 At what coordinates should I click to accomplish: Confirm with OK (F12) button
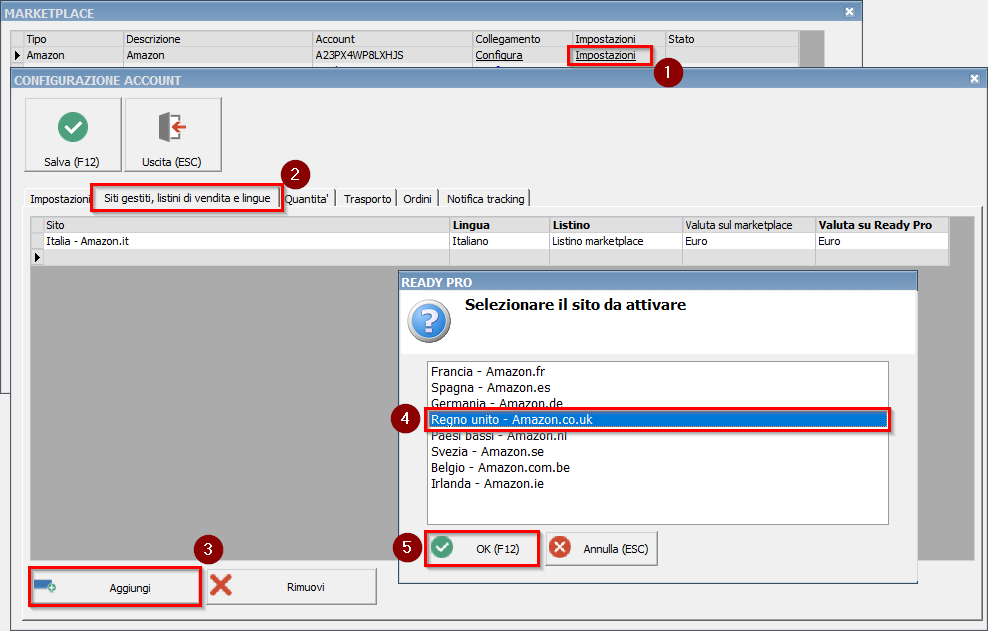(x=482, y=548)
